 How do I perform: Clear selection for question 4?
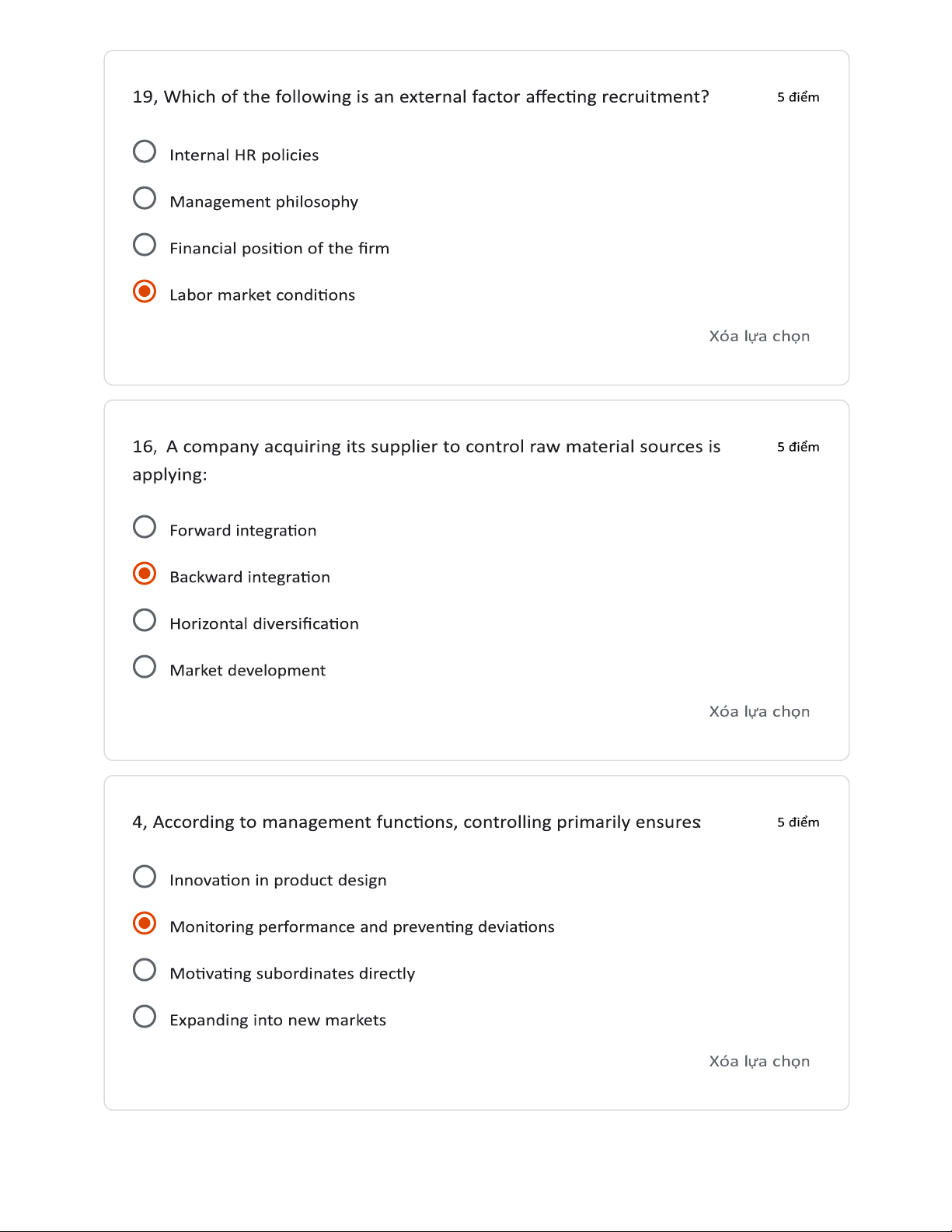tap(758, 1061)
